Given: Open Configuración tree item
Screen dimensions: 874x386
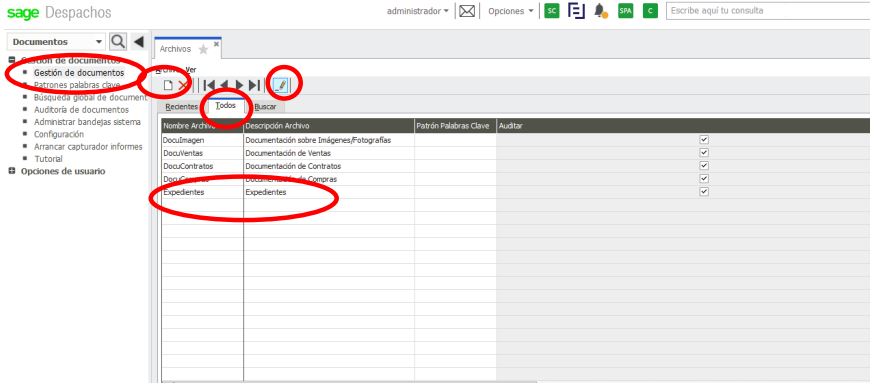Looking at the screenshot, I should coord(59,134).
